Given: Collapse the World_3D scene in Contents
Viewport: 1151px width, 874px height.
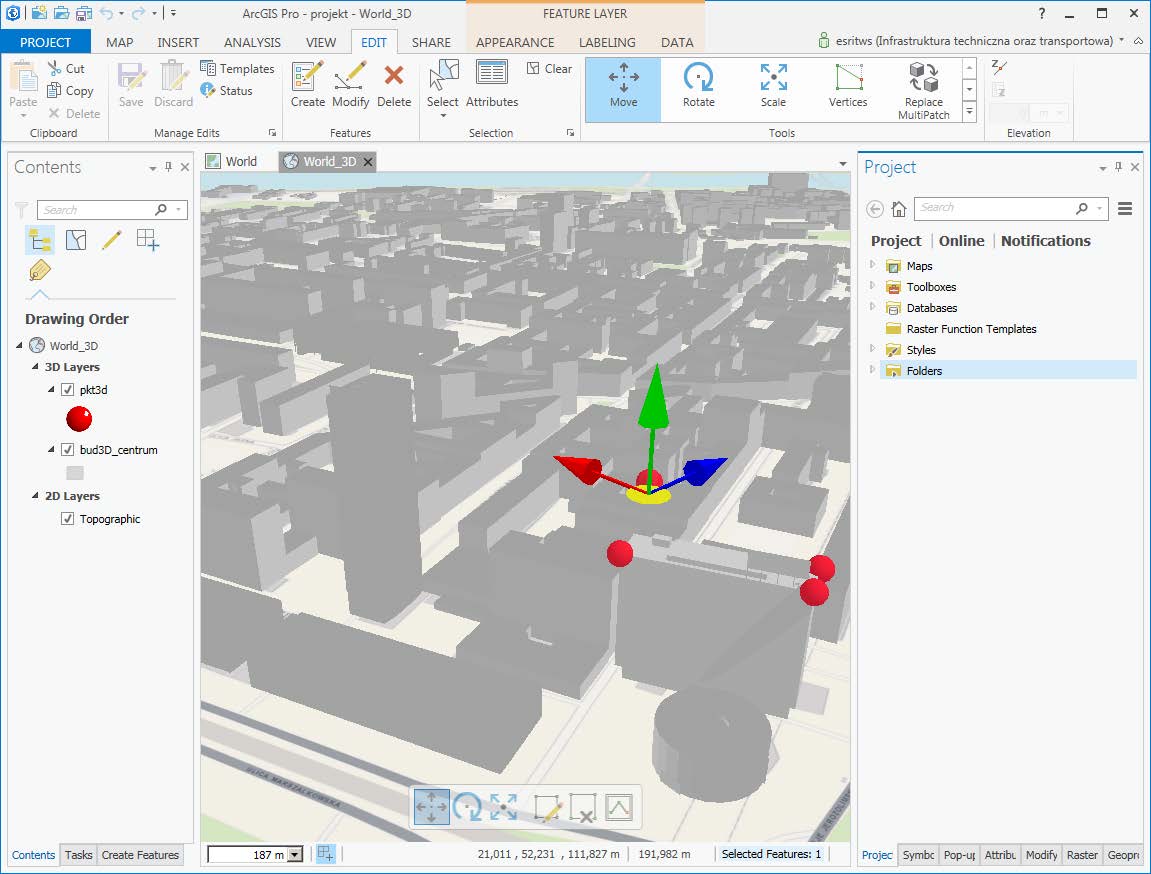Looking at the screenshot, I should tap(20, 346).
